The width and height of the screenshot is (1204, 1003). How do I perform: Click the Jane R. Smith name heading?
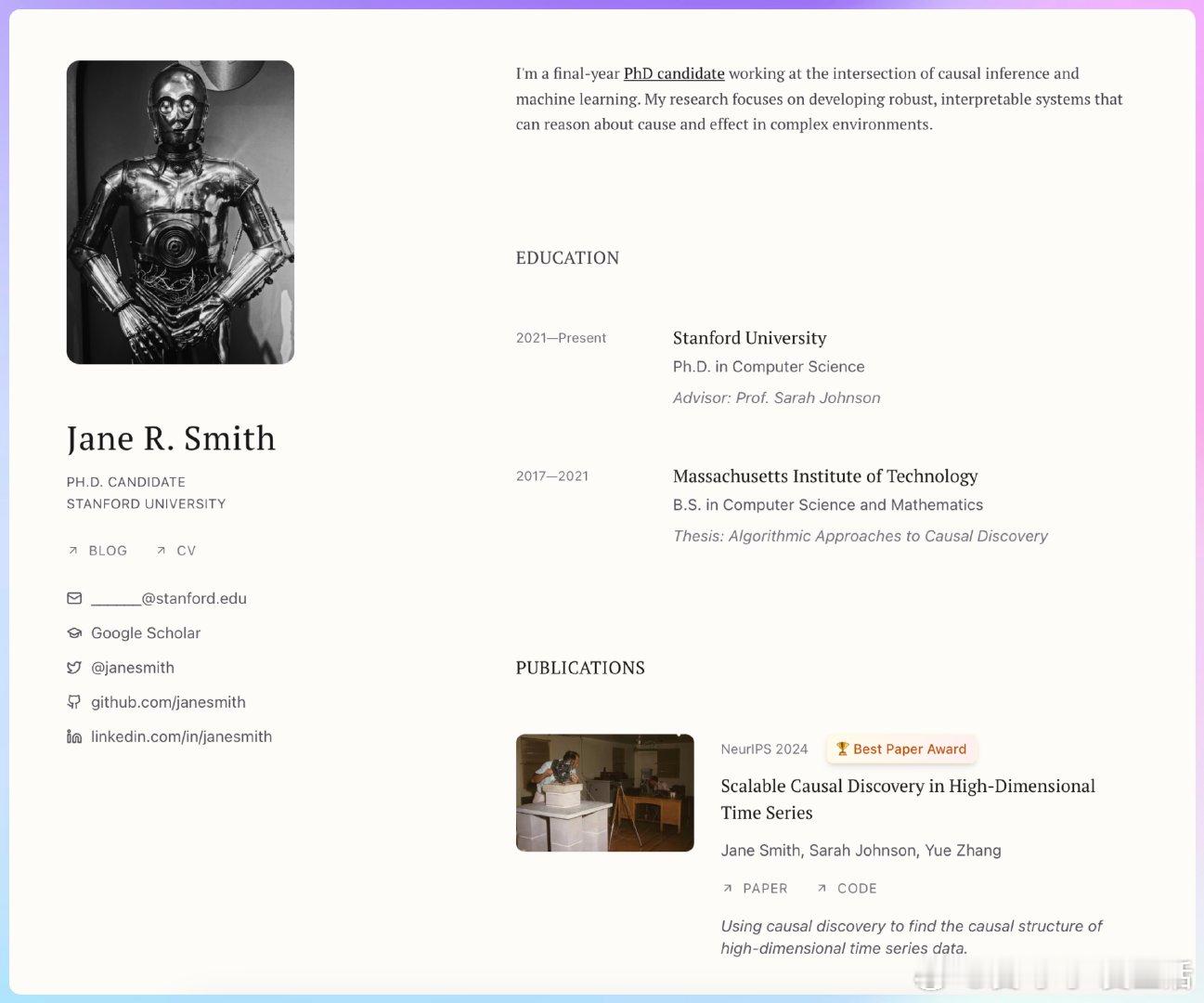(171, 438)
